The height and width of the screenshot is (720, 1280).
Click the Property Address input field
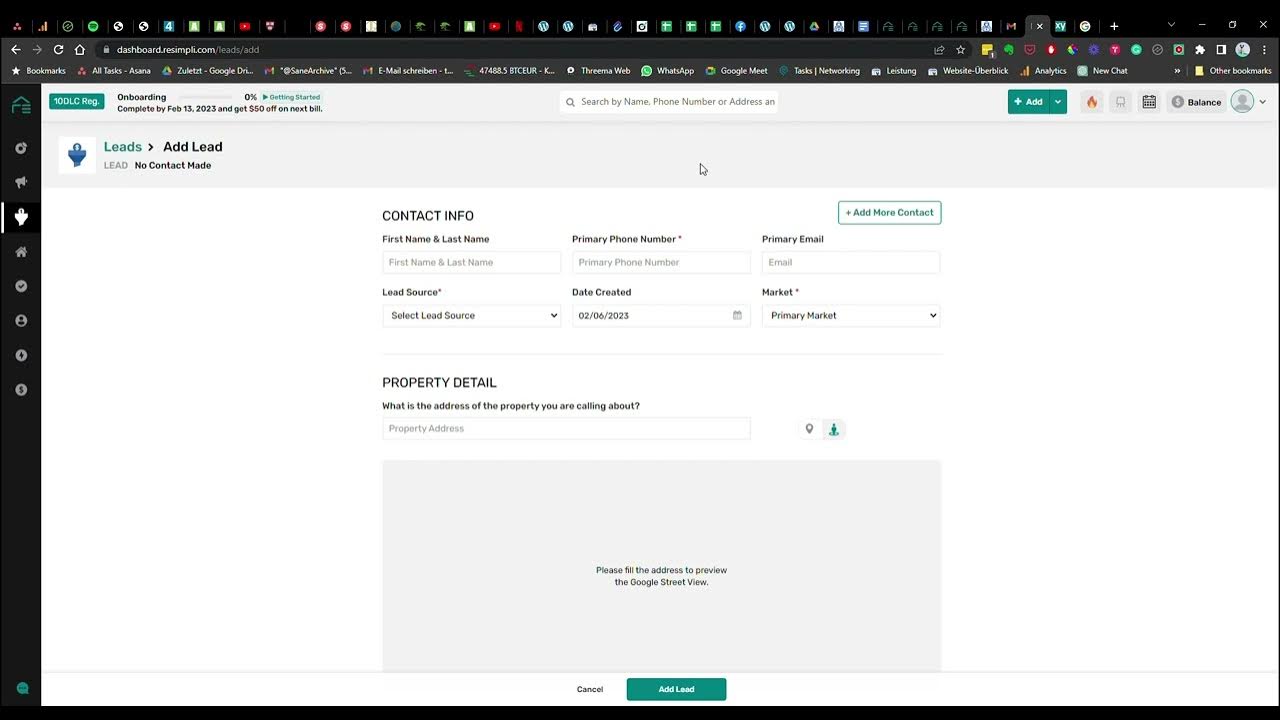coord(566,429)
